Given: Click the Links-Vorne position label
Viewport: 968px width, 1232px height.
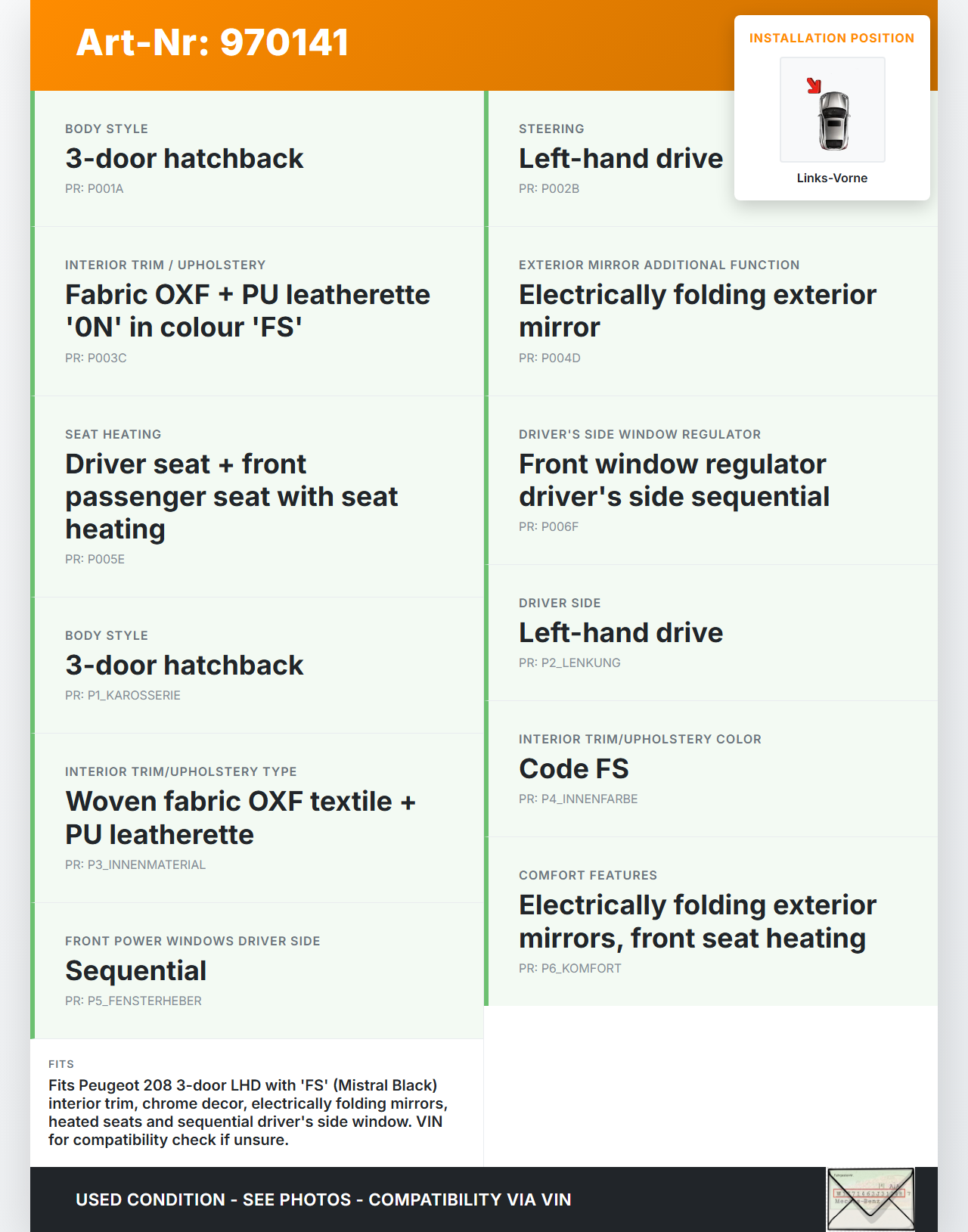Looking at the screenshot, I should click(x=832, y=178).
